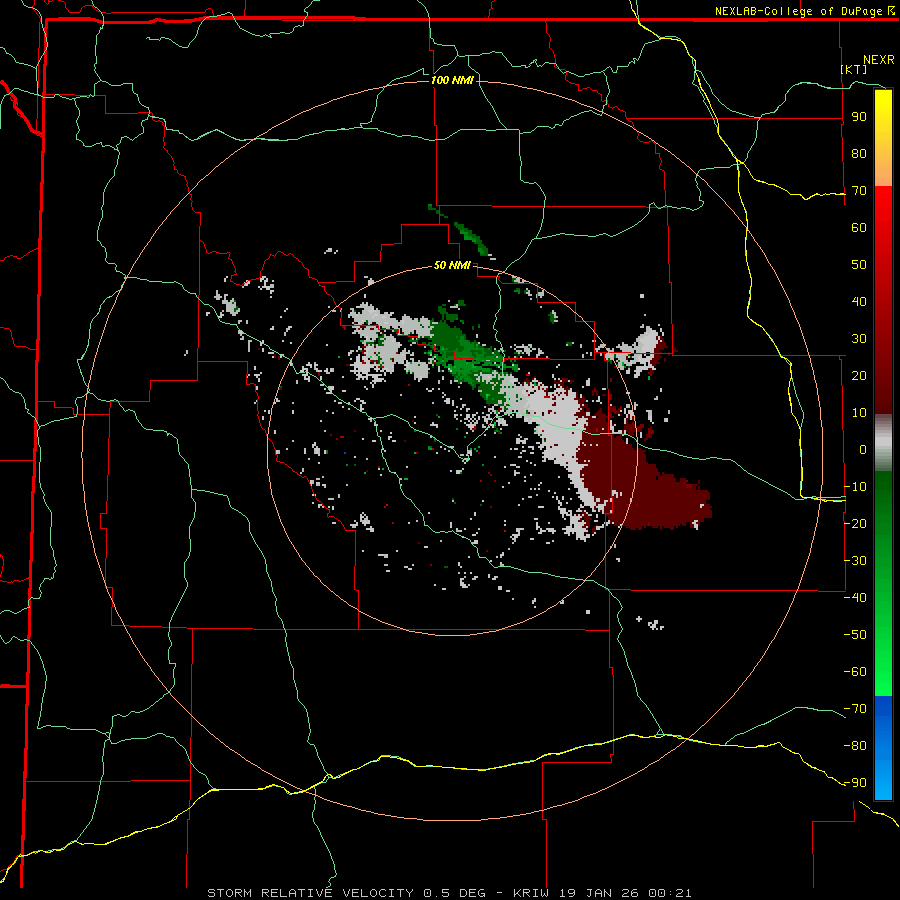The height and width of the screenshot is (900, 900).
Task: Click the 40 knot scale label
Action: (x=859, y=301)
